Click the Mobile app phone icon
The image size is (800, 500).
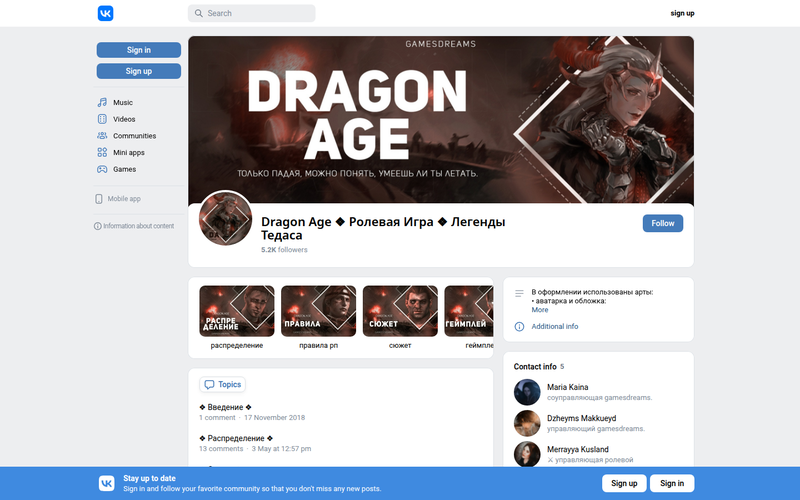click(99, 199)
